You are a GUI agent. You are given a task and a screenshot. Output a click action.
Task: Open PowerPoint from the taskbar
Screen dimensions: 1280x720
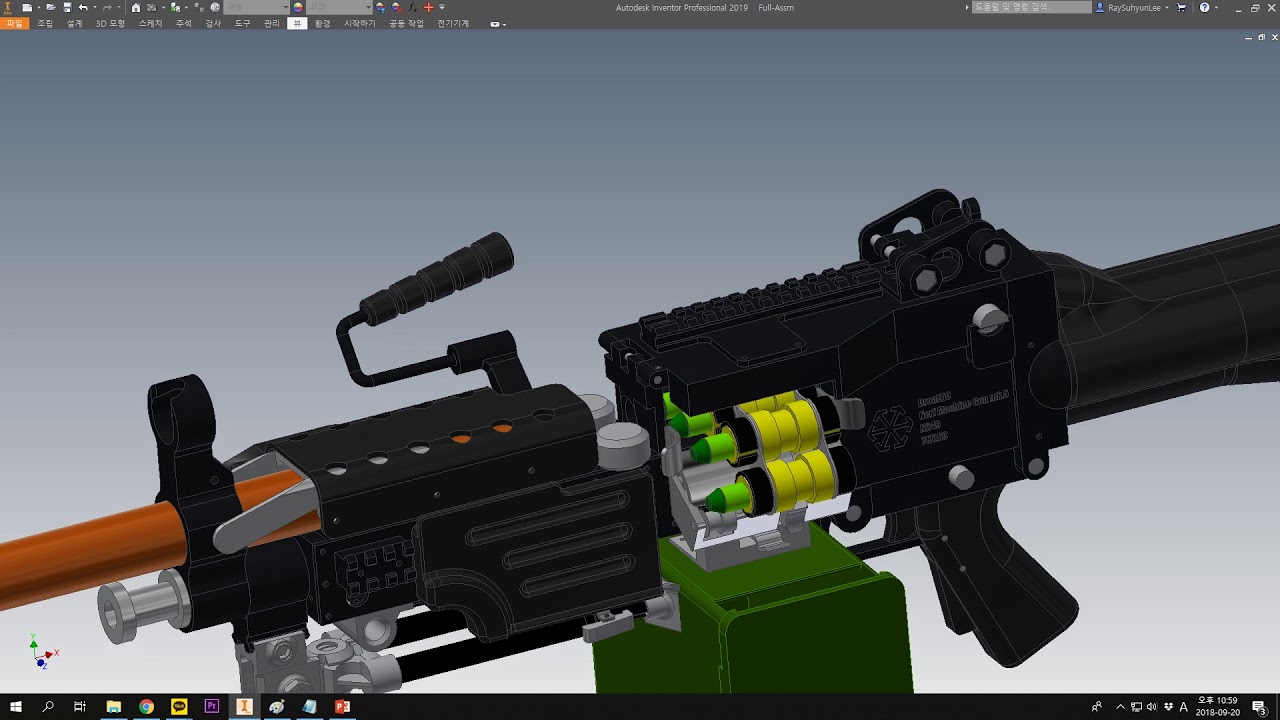click(x=342, y=707)
